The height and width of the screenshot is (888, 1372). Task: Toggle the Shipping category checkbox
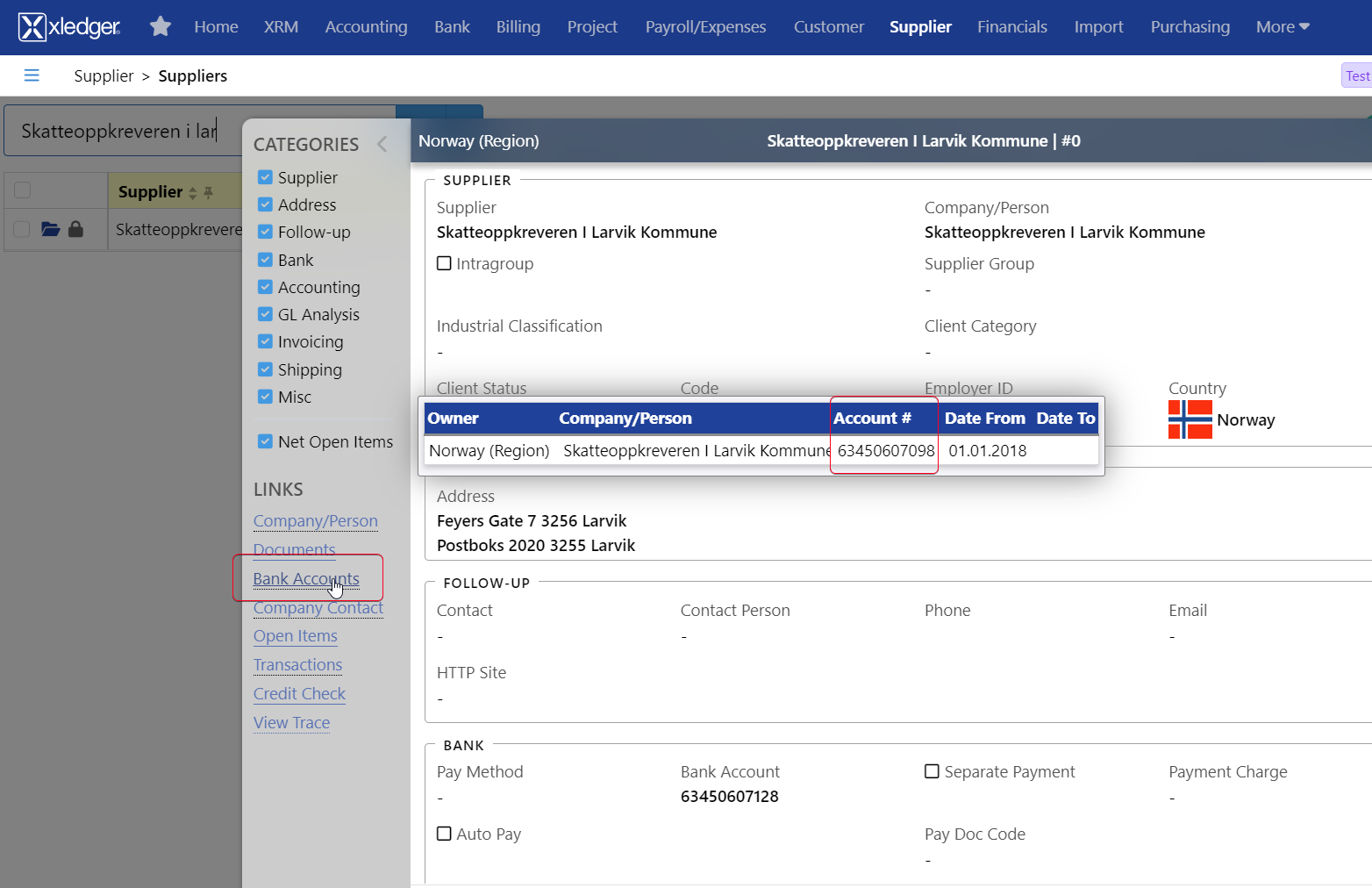[x=265, y=369]
